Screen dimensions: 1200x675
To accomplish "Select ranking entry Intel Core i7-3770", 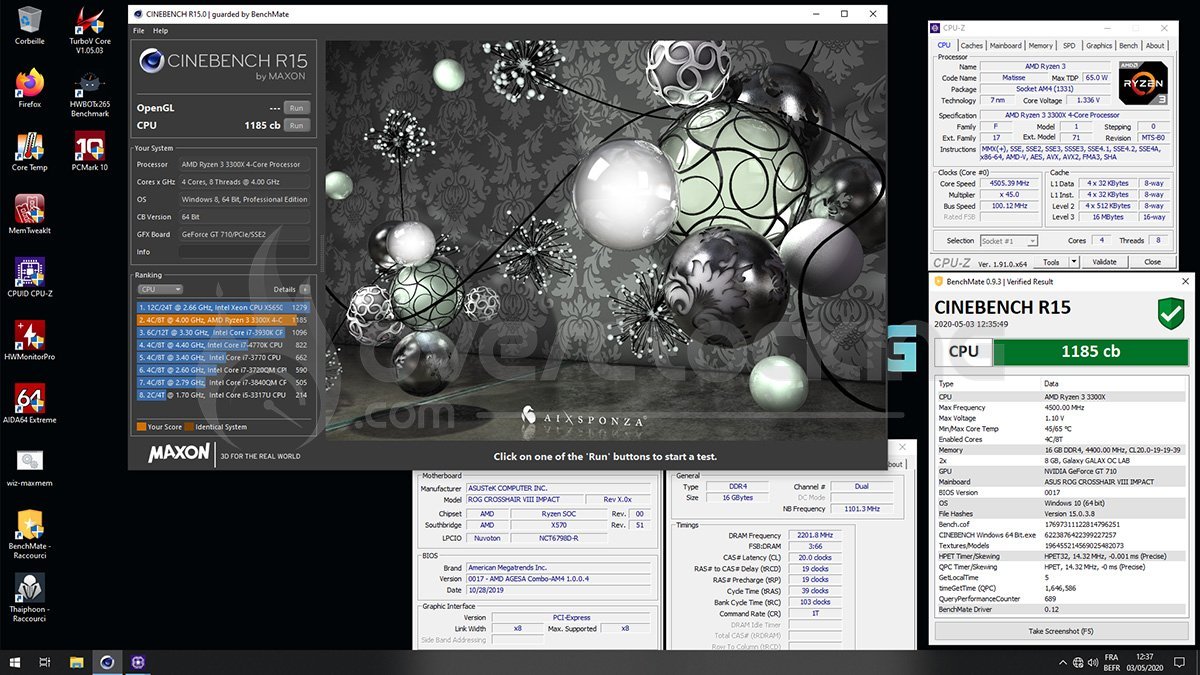I will tap(225, 357).
